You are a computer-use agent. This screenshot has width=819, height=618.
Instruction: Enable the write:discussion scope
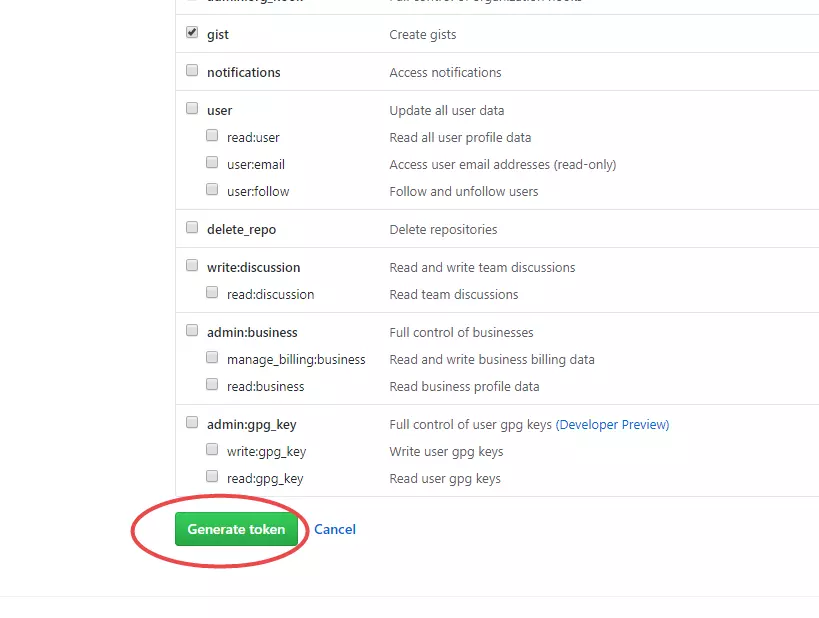click(x=191, y=264)
